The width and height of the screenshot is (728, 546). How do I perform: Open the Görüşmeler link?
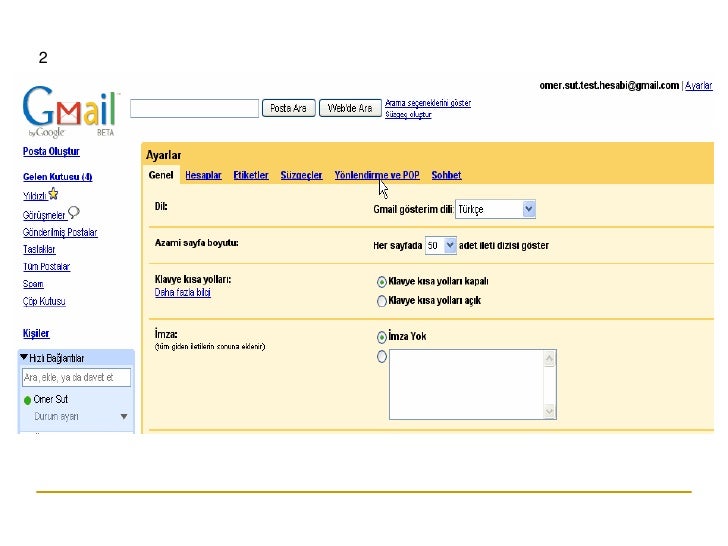[x=44, y=215]
